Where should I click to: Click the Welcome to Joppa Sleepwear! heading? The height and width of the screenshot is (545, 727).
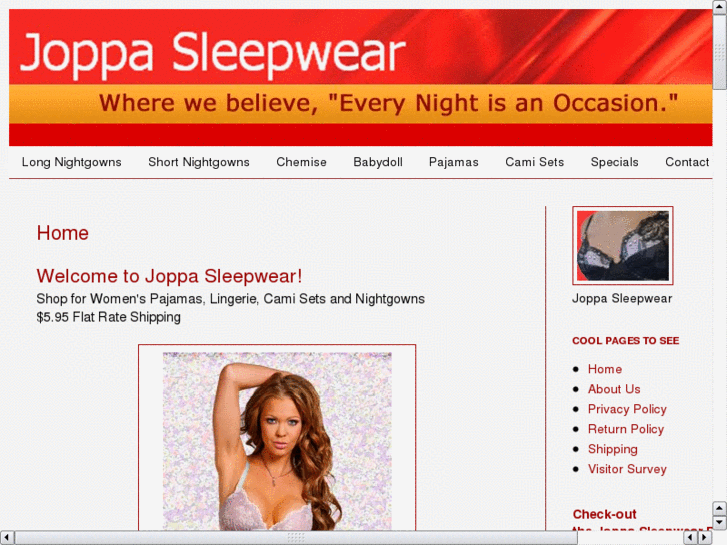(169, 276)
